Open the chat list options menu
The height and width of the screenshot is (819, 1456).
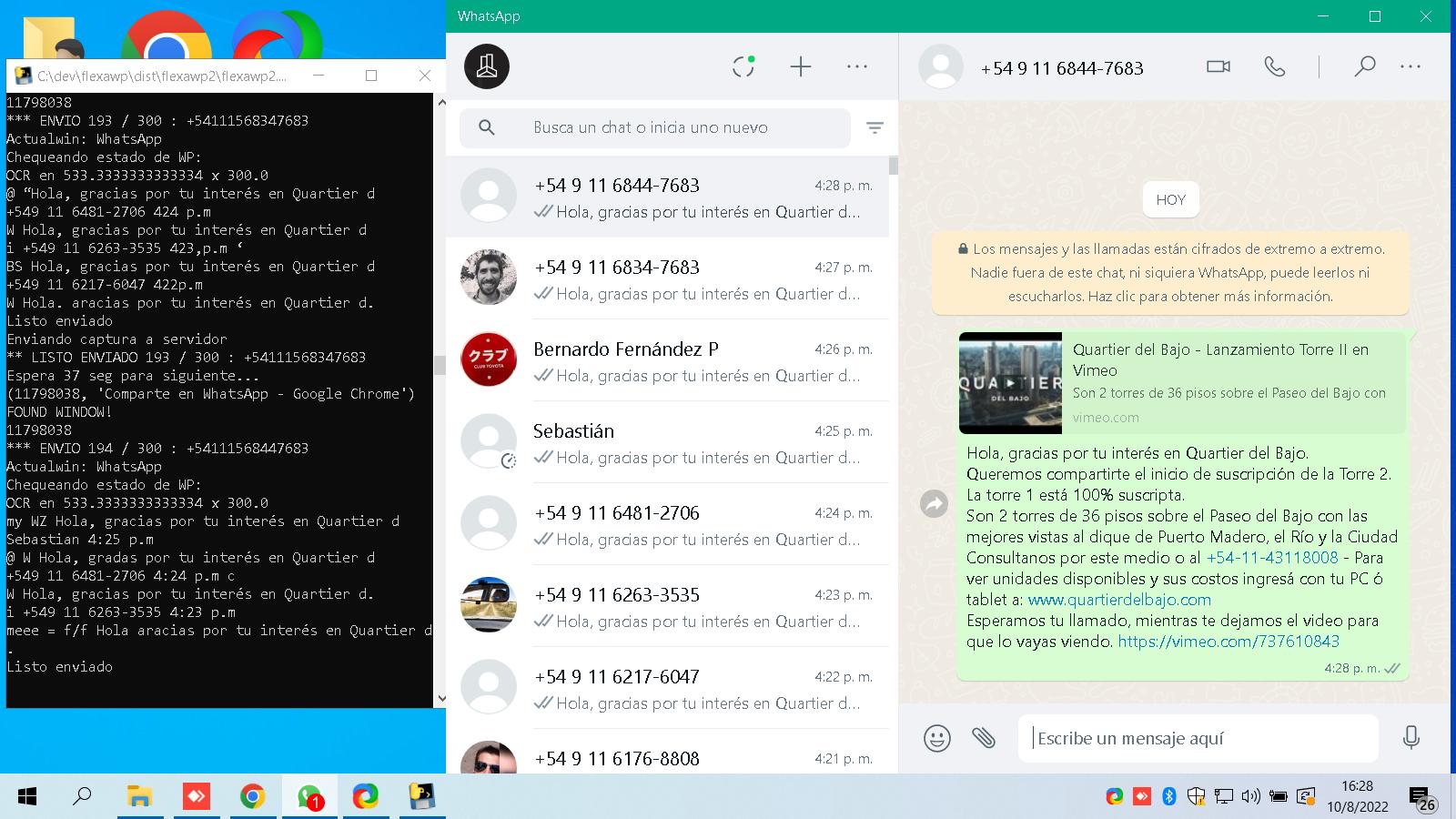pos(857,66)
